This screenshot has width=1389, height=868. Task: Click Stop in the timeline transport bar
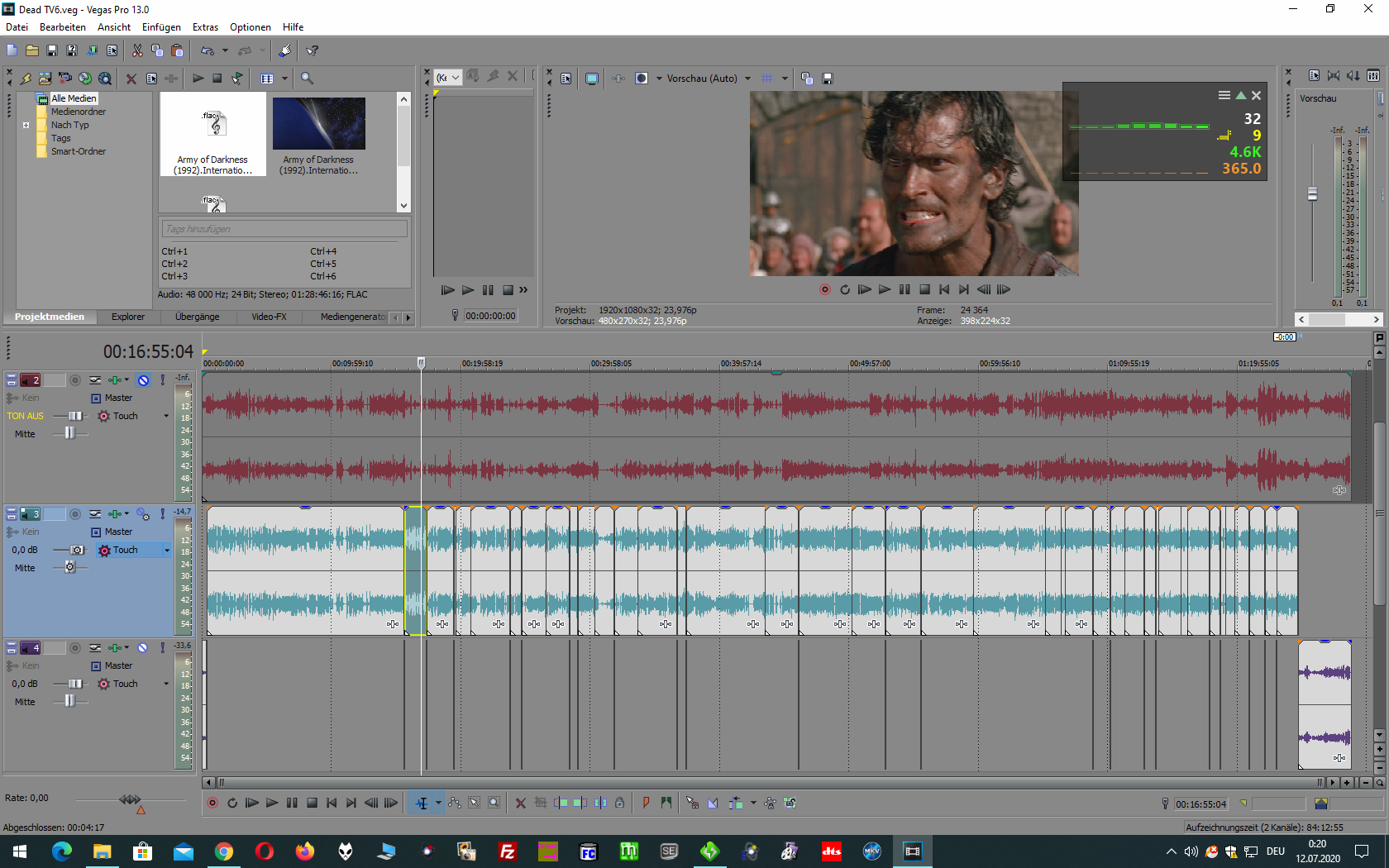(312, 803)
